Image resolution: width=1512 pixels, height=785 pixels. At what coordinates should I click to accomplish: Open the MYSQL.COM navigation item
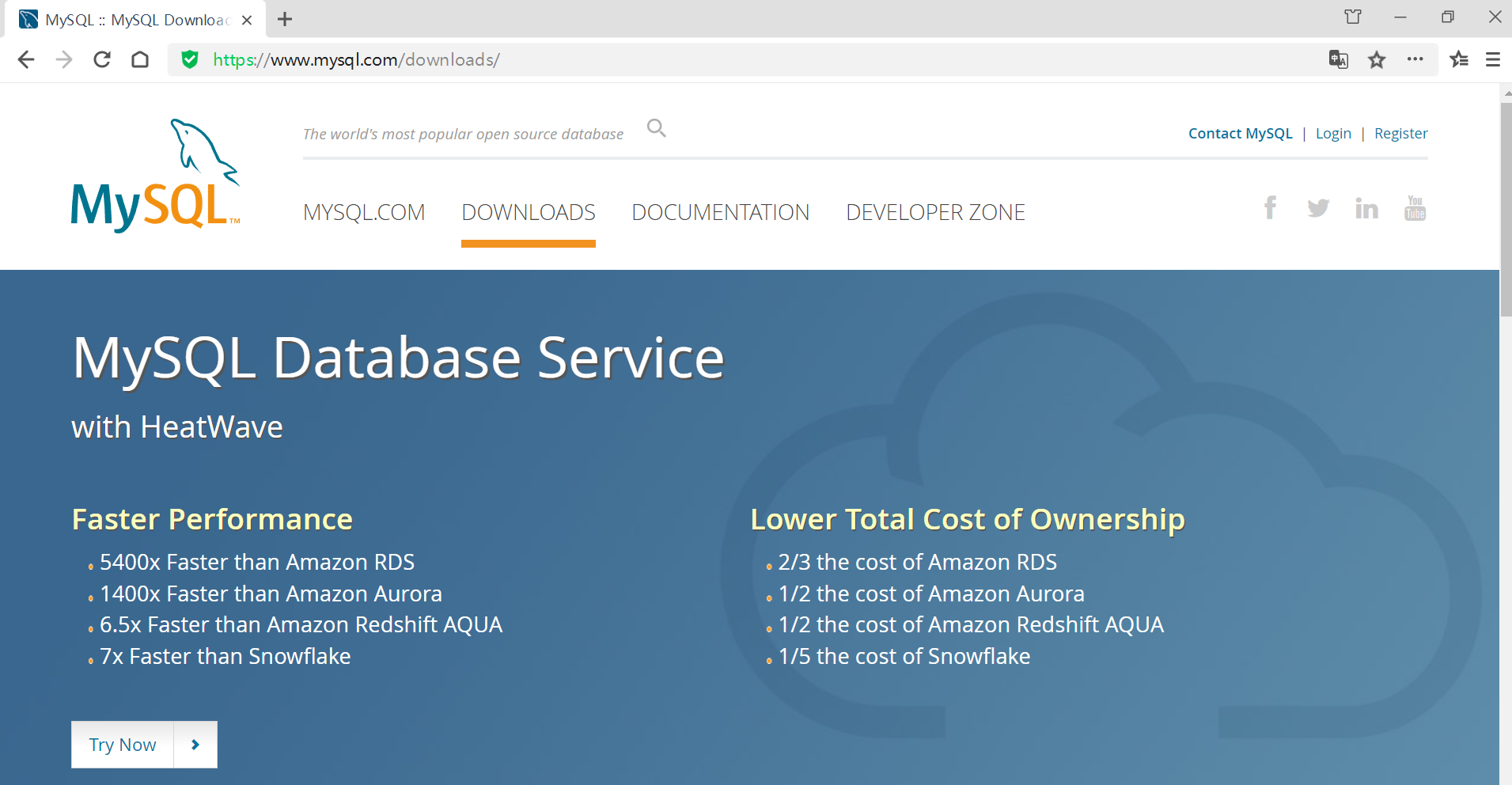(x=364, y=212)
